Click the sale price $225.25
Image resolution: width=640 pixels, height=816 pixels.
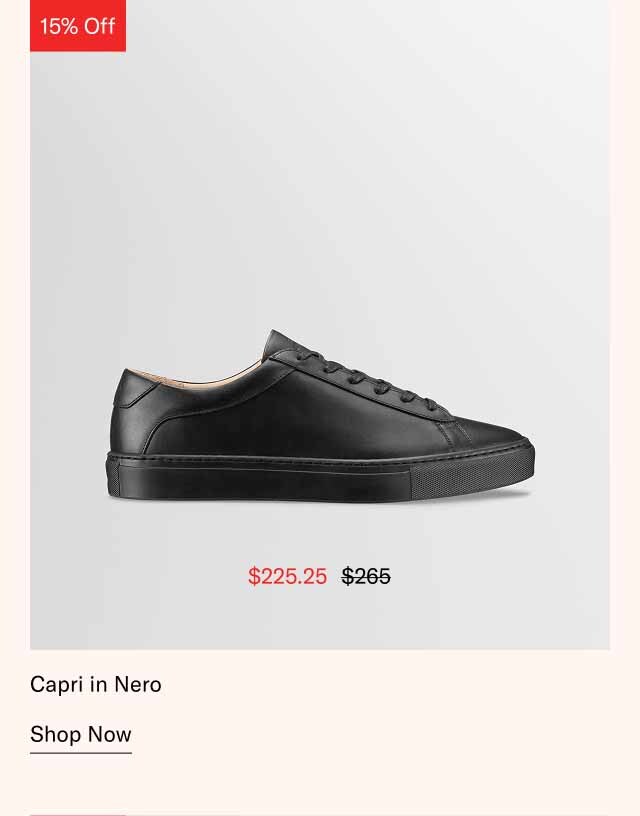click(x=287, y=575)
